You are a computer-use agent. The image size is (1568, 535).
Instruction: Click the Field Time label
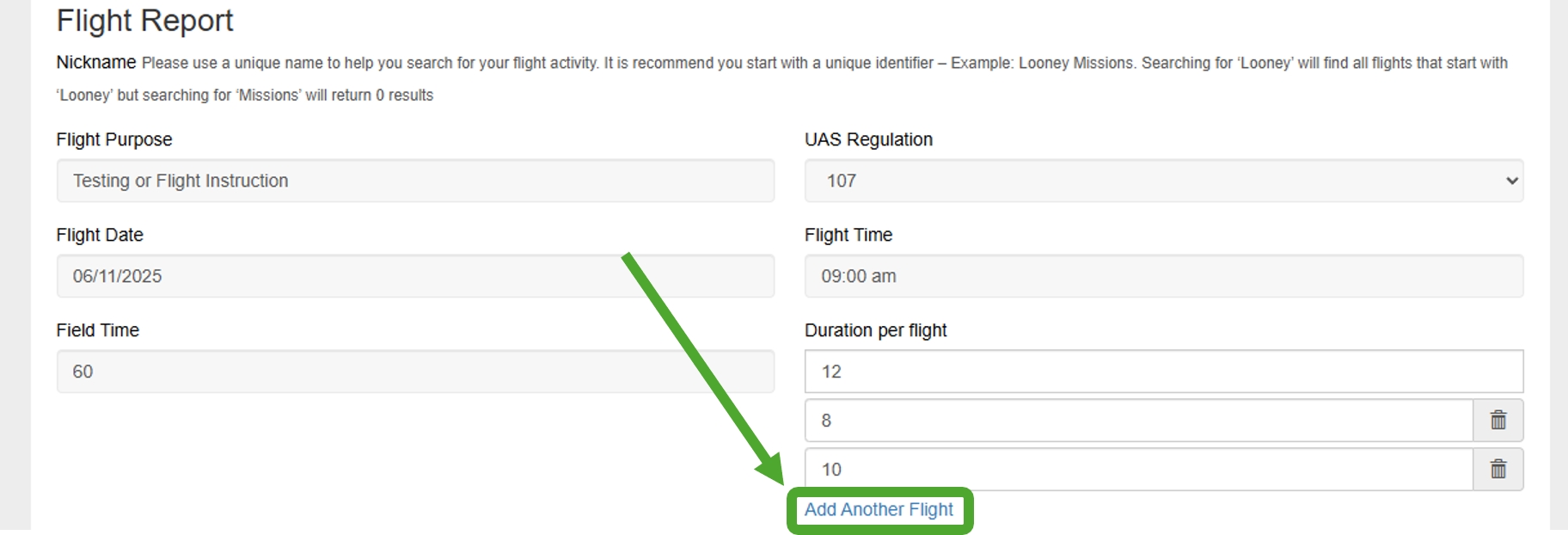tap(98, 330)
